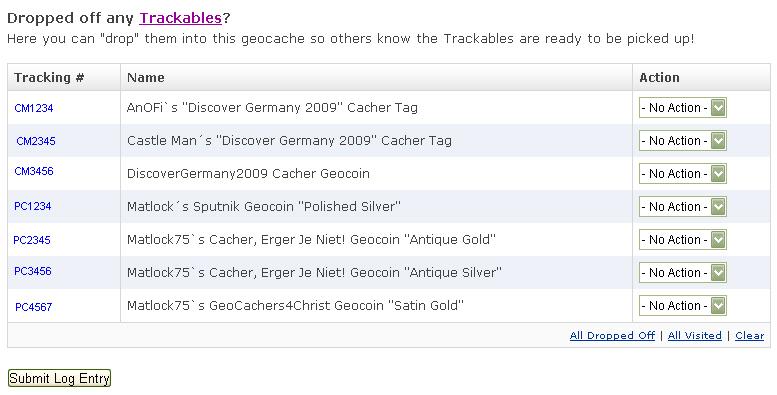Viewport: 777px width, 395px height.
Task: Open tracking number PC3456 link
Action: 33,271
